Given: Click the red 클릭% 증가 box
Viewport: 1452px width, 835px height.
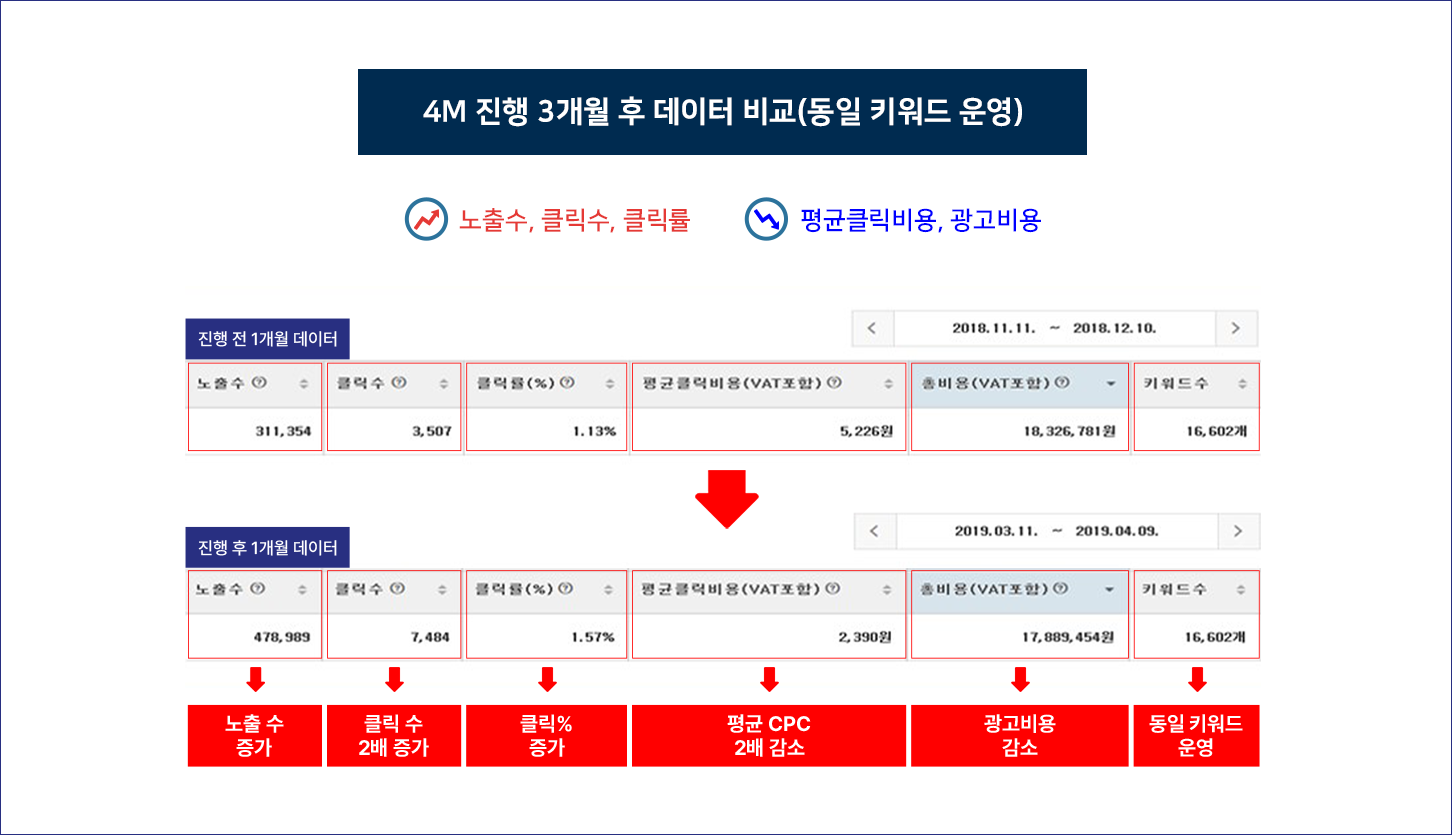Looking at the screenshot, I should pos(547,736).
